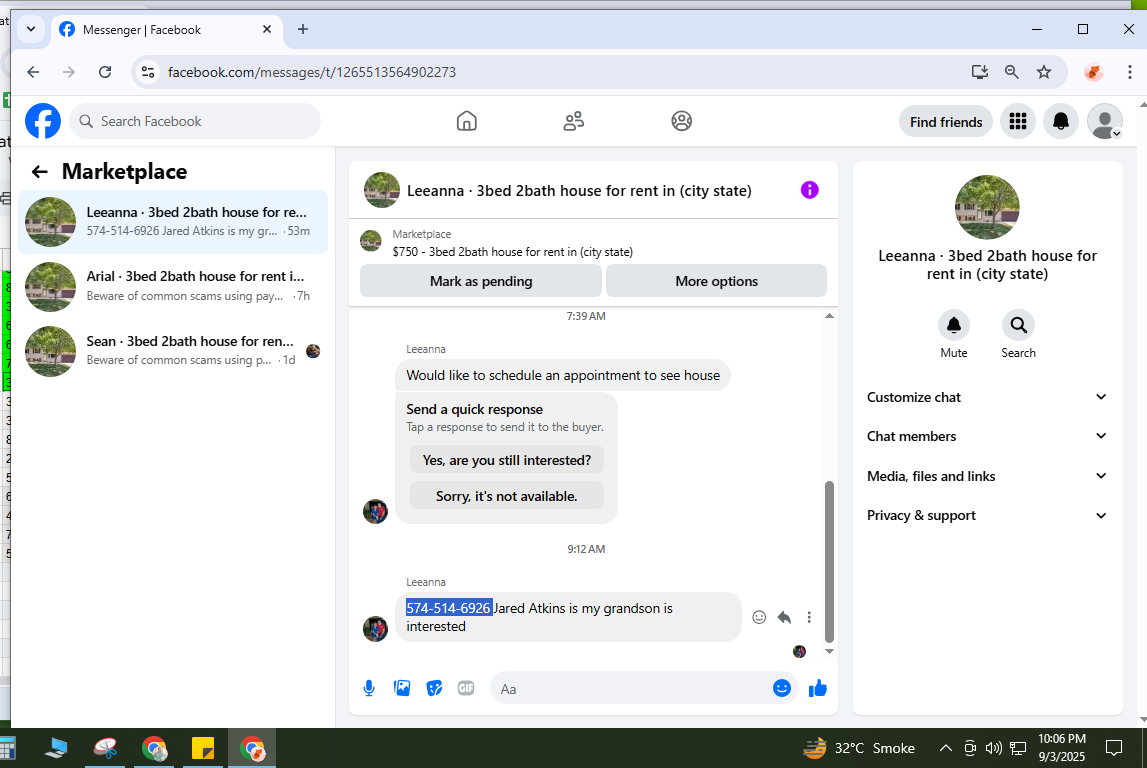Open Sean's conversation in the list
This screenshot has height=768, width=1147.
pos(173,350)
